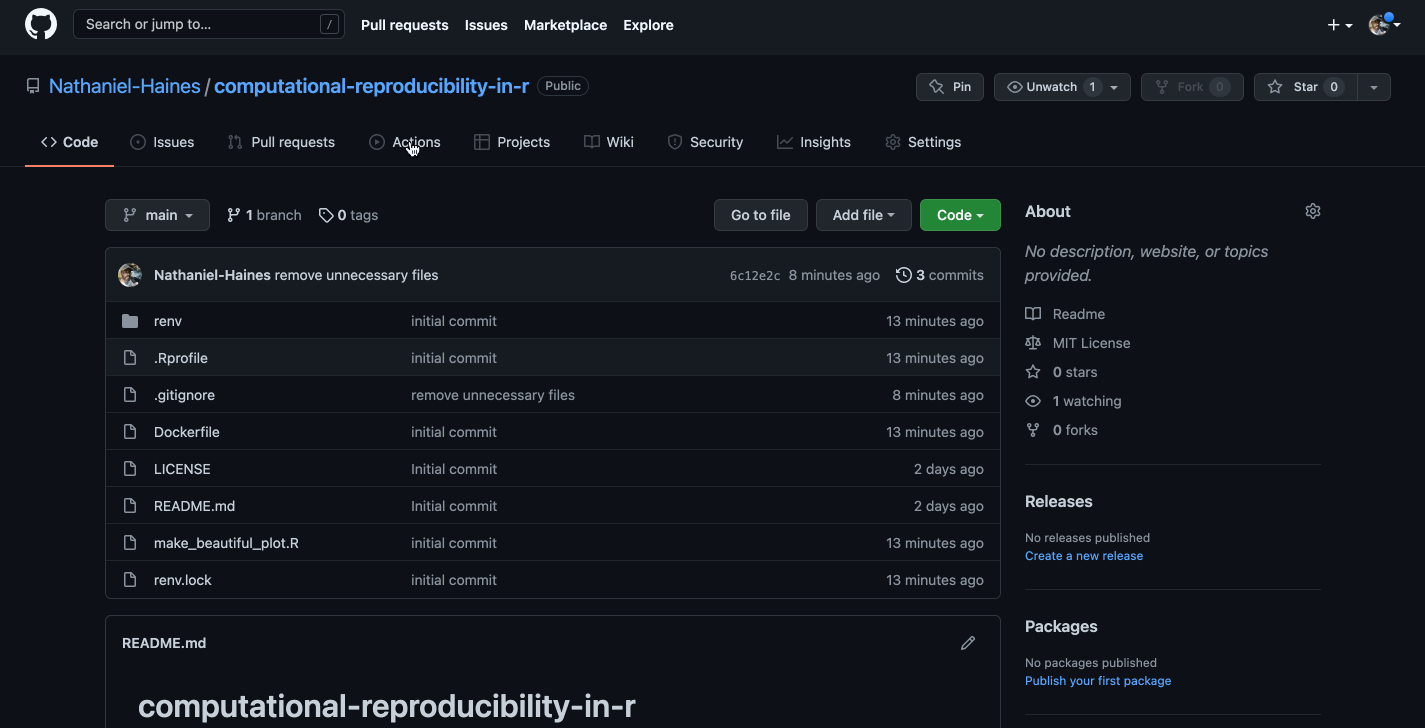Open the green Code clone dropdown
The width and height of the screenshot is (1425, 728).
[960, 215]
